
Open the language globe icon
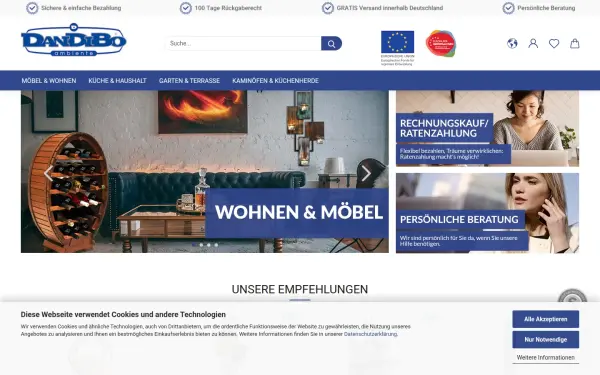(512, 44)
